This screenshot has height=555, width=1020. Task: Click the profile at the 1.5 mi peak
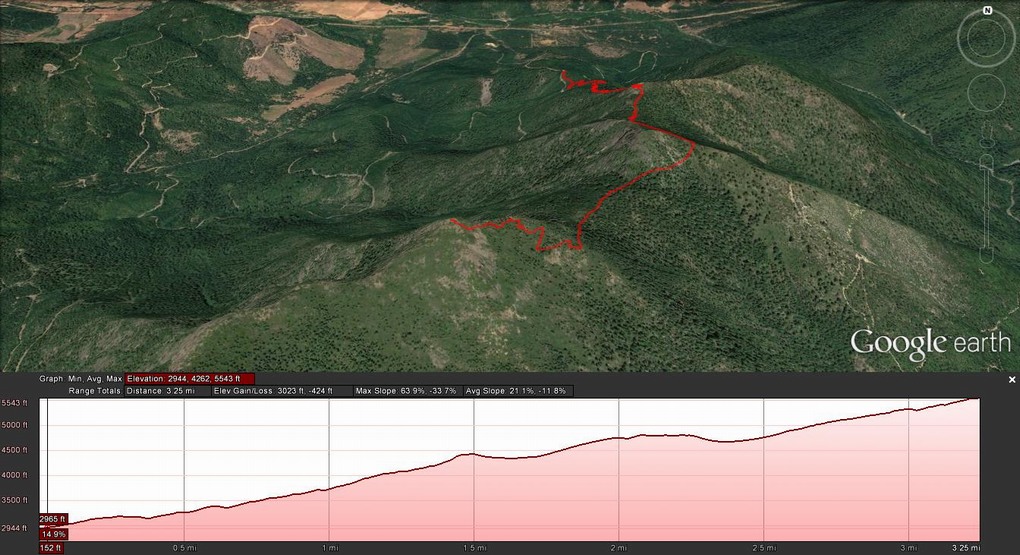click(x=467, y=455)
